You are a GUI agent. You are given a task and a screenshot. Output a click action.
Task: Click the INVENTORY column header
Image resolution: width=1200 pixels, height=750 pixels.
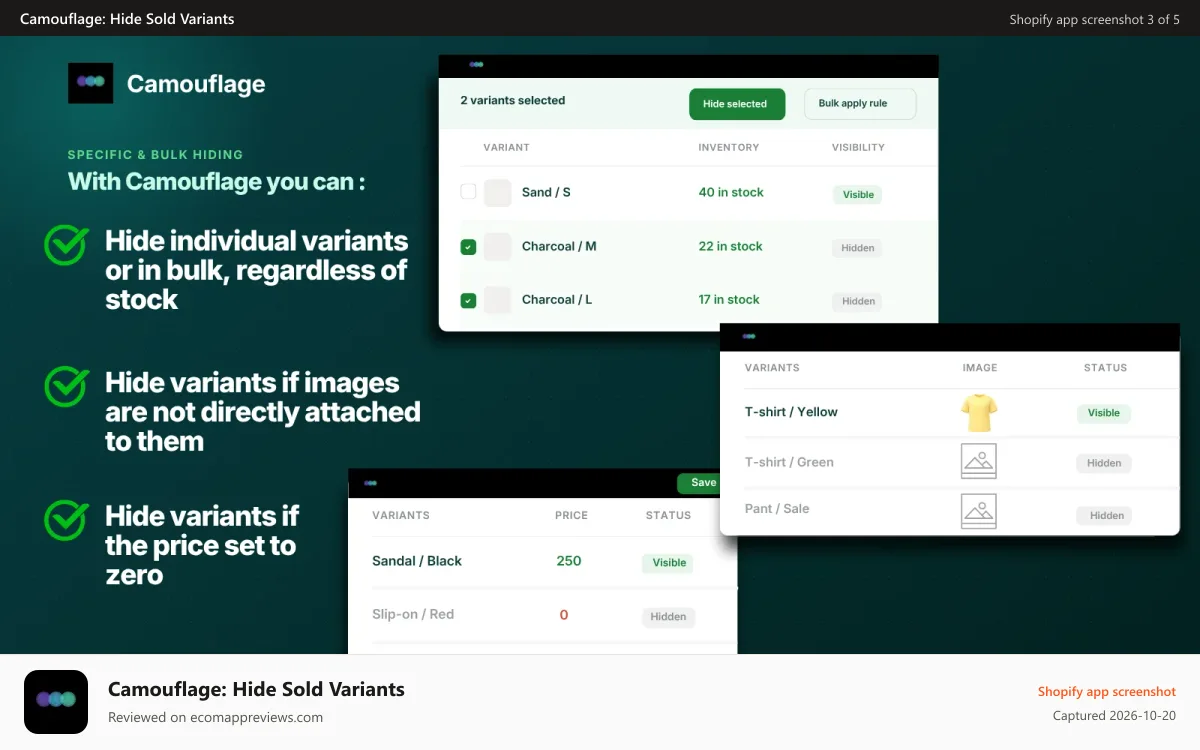click(x=729, y=147)
